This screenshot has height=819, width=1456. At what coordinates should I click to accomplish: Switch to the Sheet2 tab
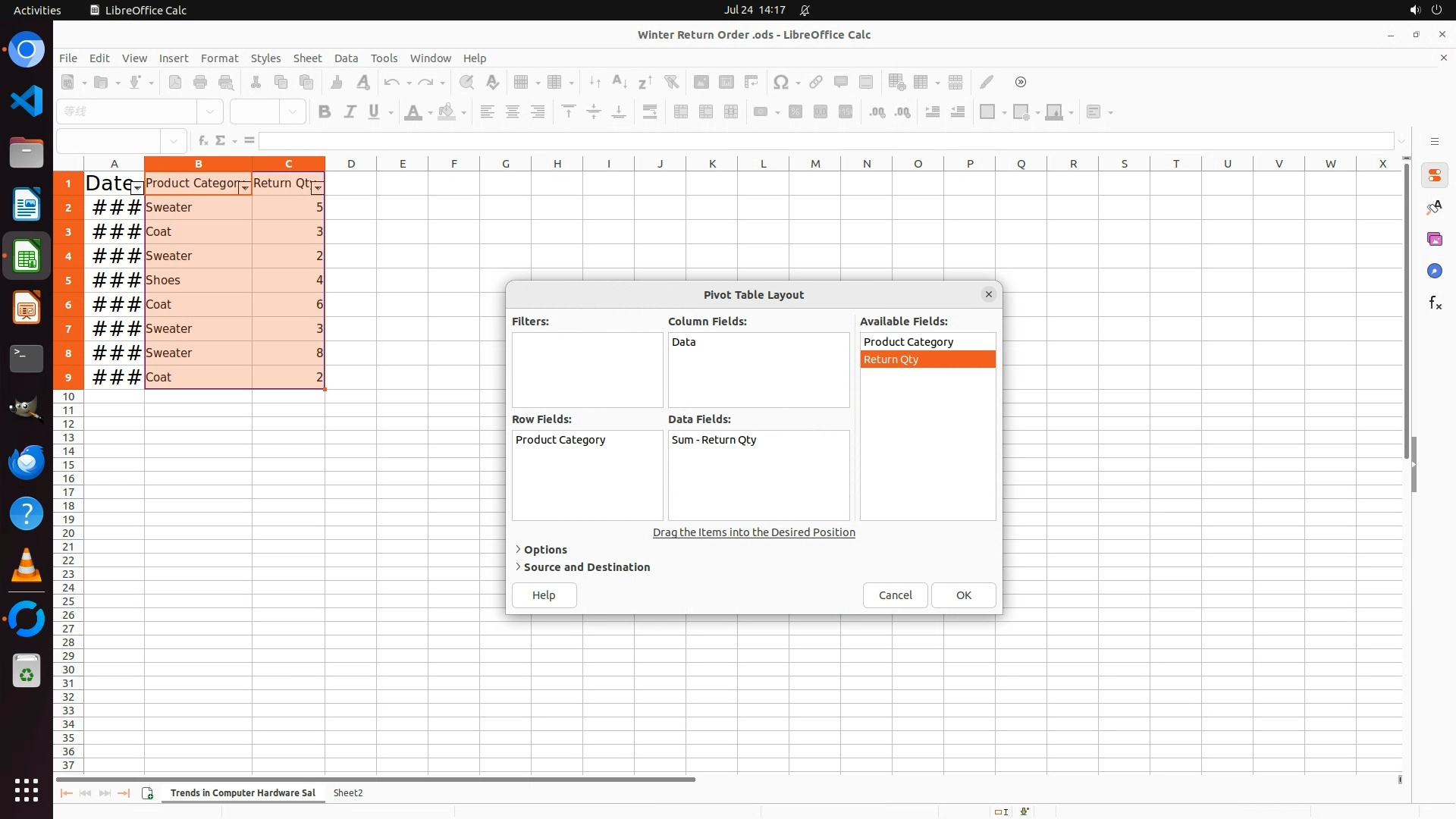348,793
